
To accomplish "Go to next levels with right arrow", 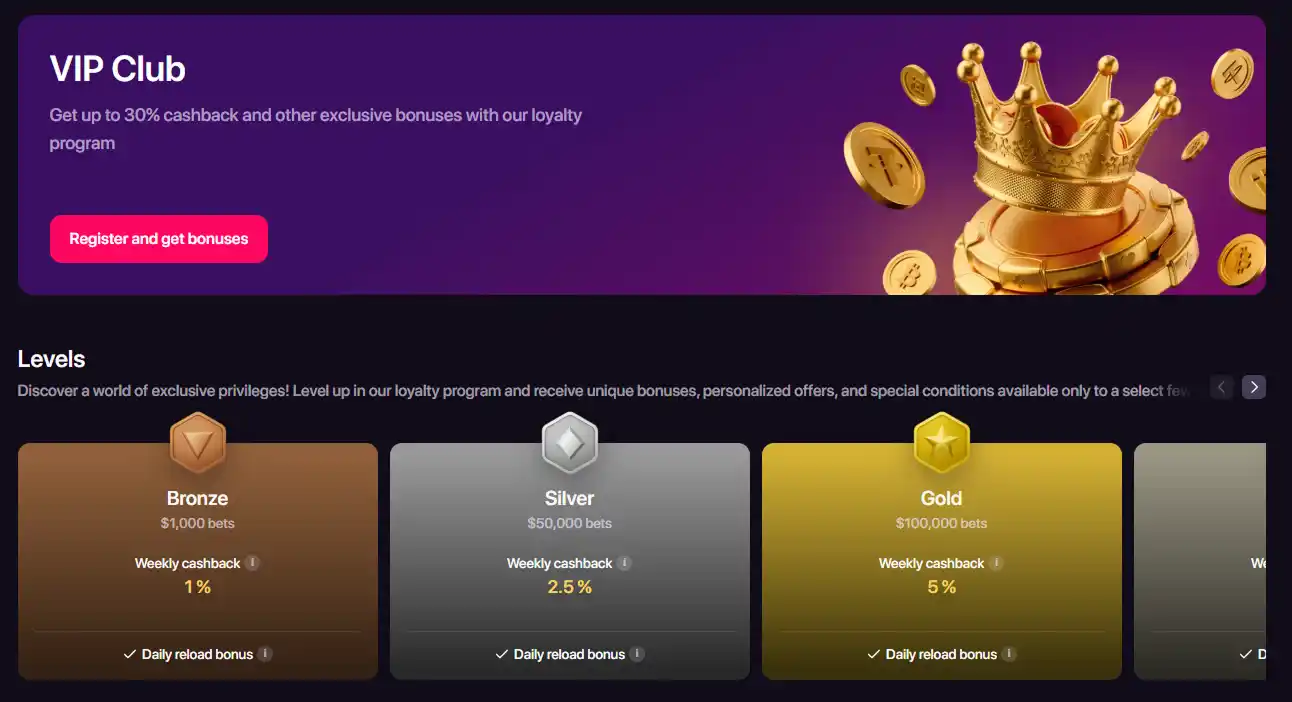I will (x=1254, y=387).
